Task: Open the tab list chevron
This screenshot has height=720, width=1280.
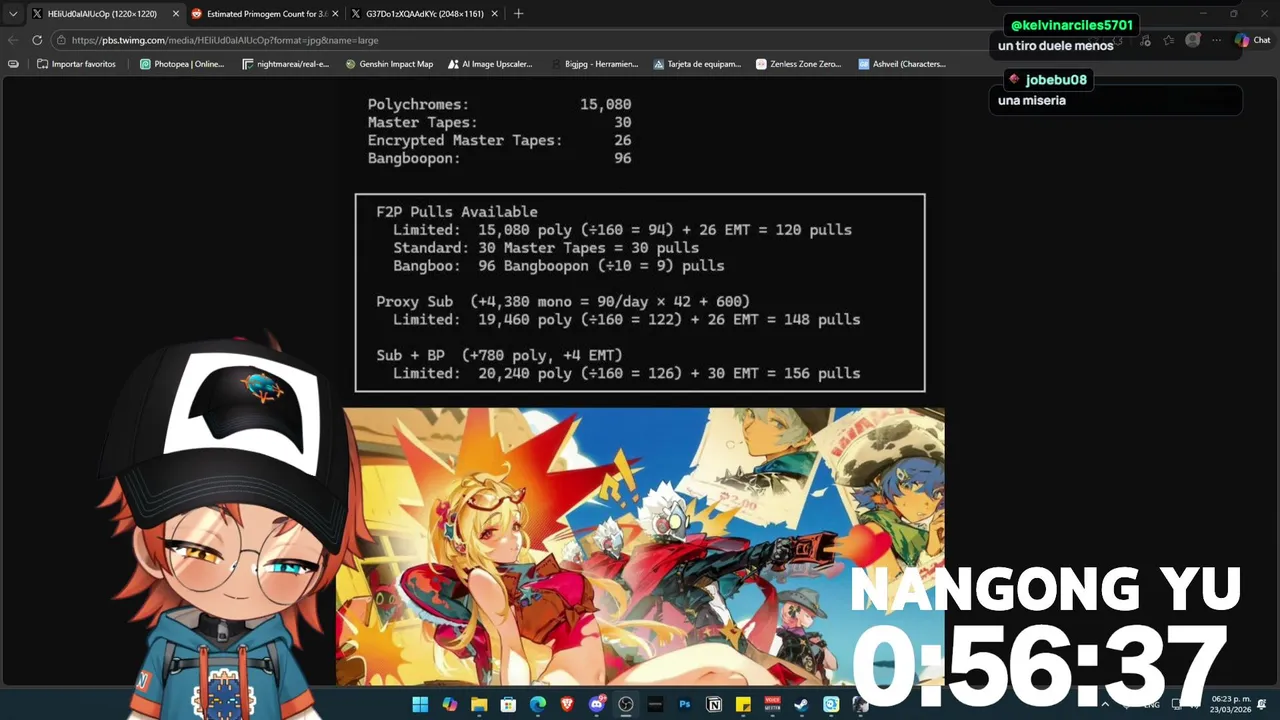Action: coord(13,14)
